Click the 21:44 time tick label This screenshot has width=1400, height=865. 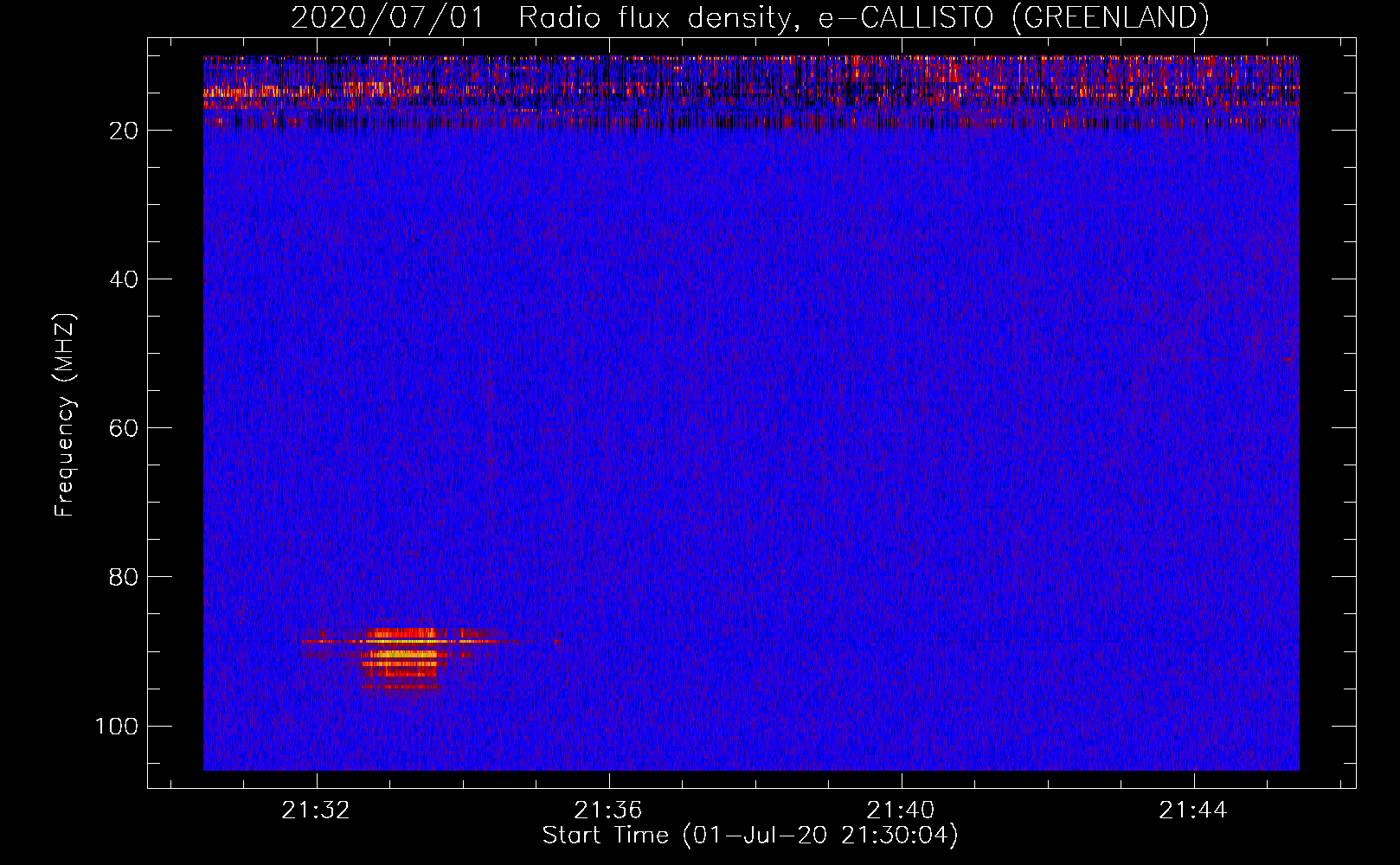tap(1193, 810)
